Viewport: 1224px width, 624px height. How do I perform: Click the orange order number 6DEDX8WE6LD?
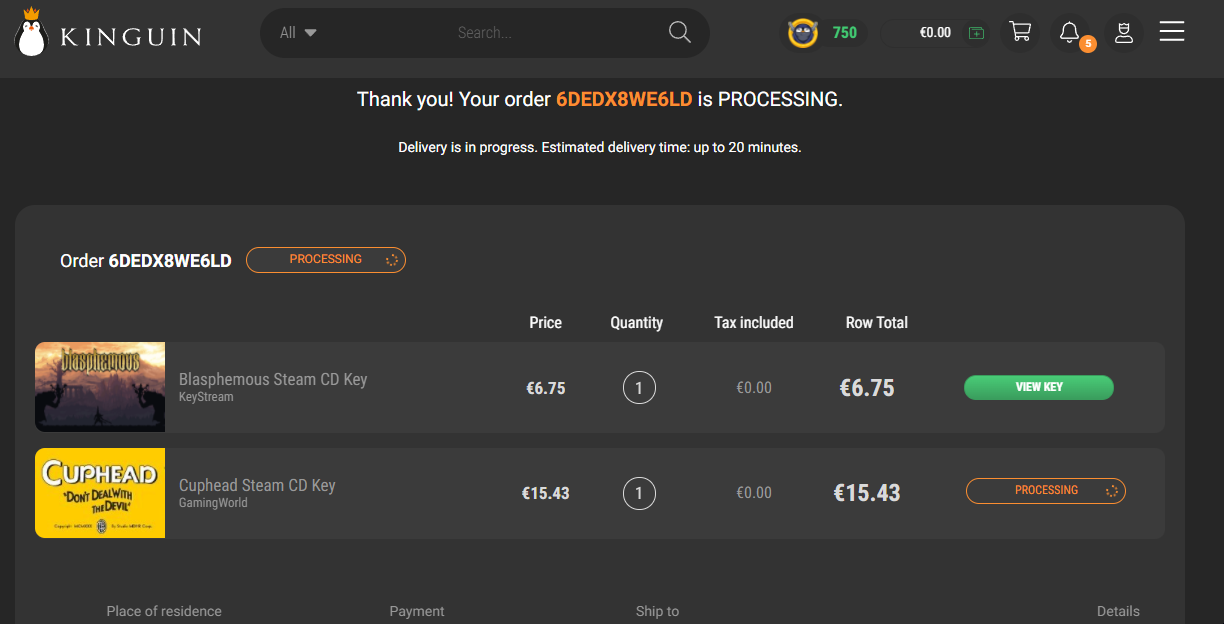pos(624,100)
